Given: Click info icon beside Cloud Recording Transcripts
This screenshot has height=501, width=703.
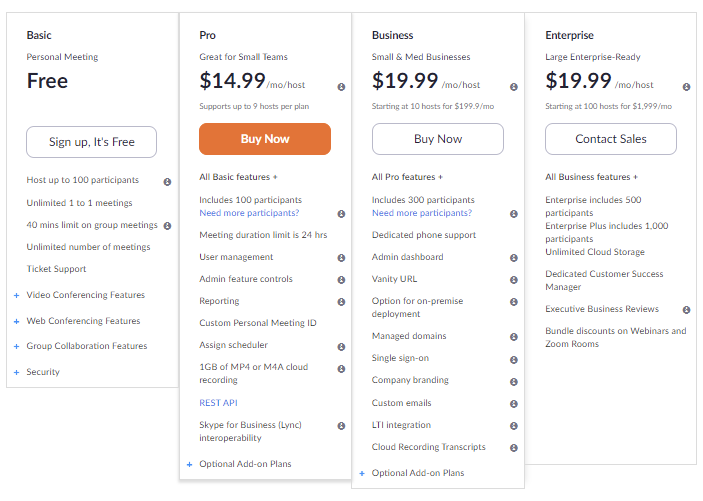Looking at the screenshot, I should click(514, 447).
